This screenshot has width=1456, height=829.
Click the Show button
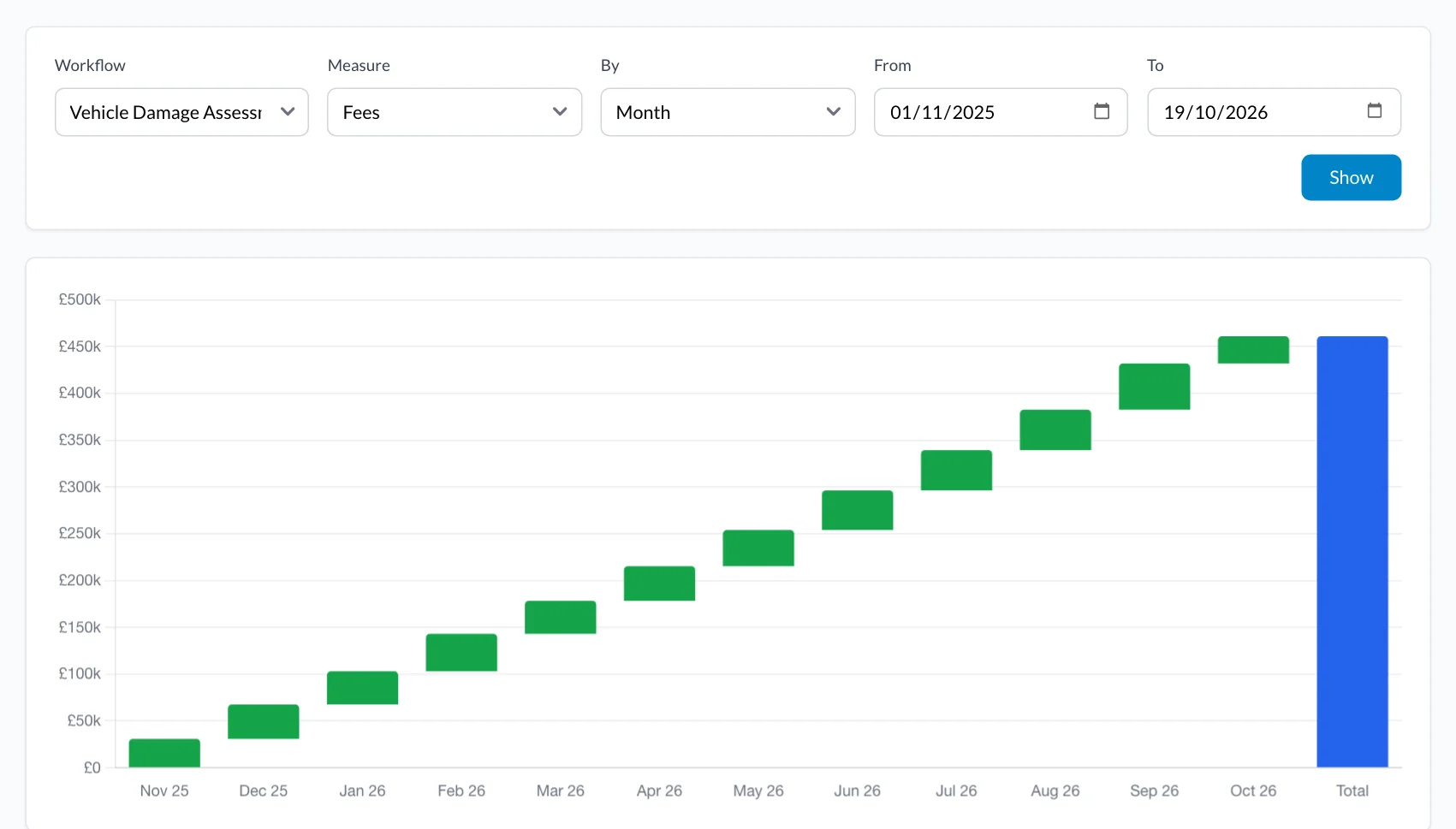point(1351,178)
